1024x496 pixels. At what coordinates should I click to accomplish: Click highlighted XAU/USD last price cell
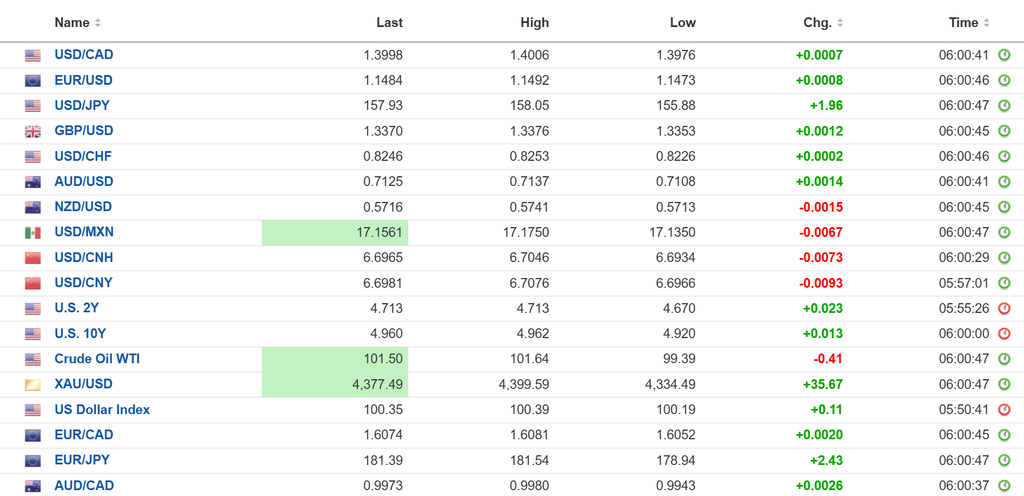335,384
